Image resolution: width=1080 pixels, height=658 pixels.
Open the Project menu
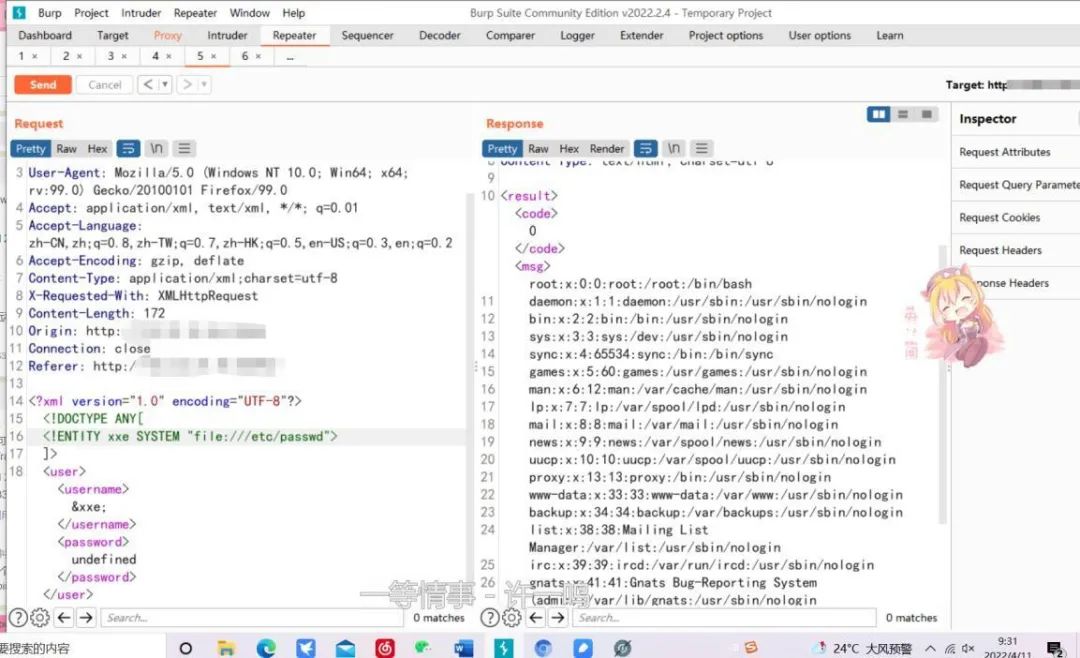tap(92, 13)
